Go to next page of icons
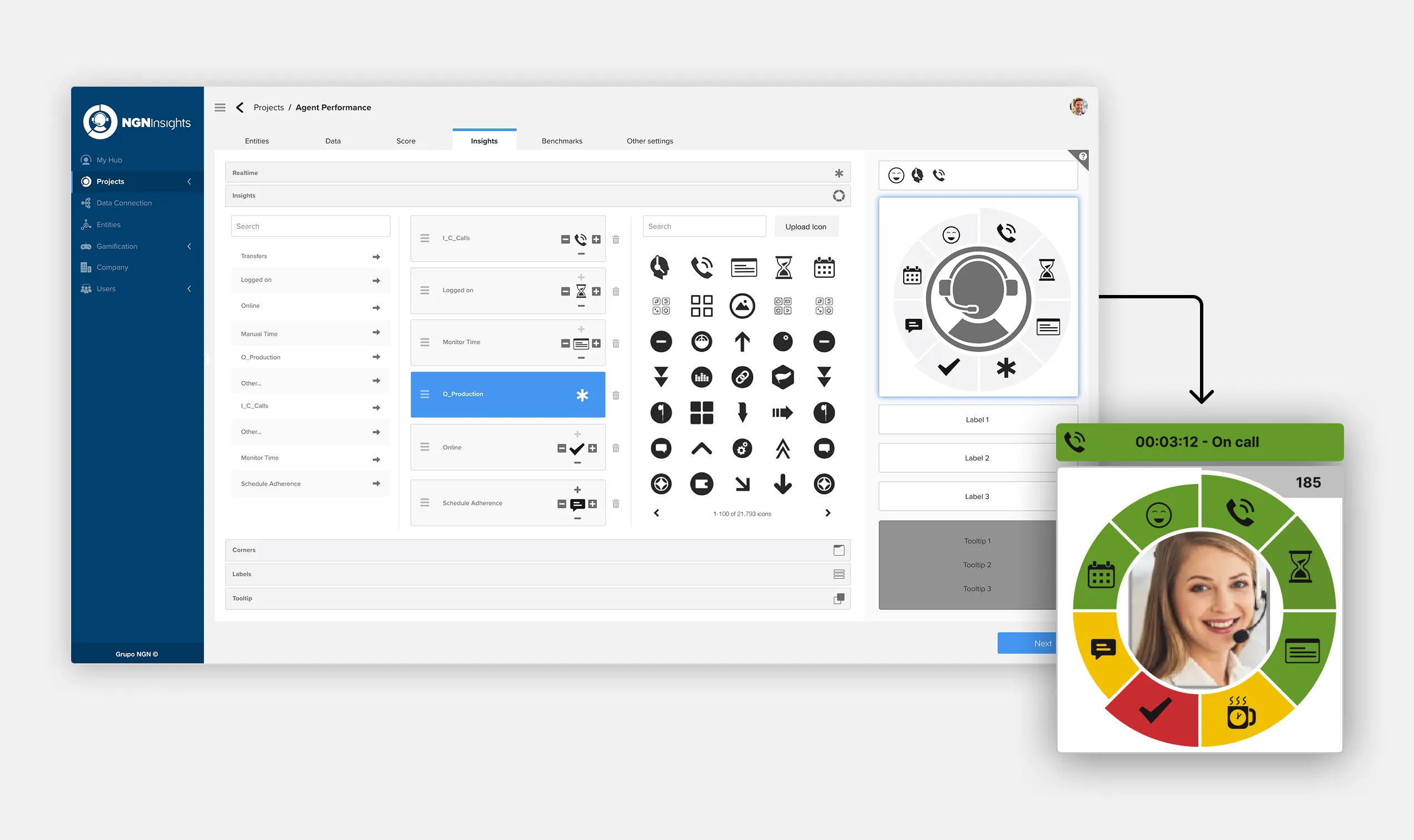The height and width of the screenshot is (840, 1414). coord(827,513)
